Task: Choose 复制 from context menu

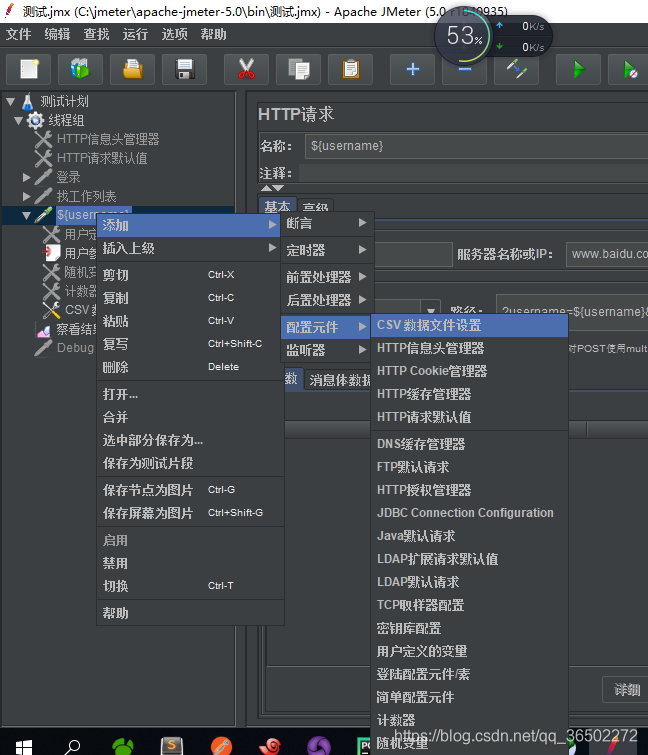Action: [x=190, y=298]
